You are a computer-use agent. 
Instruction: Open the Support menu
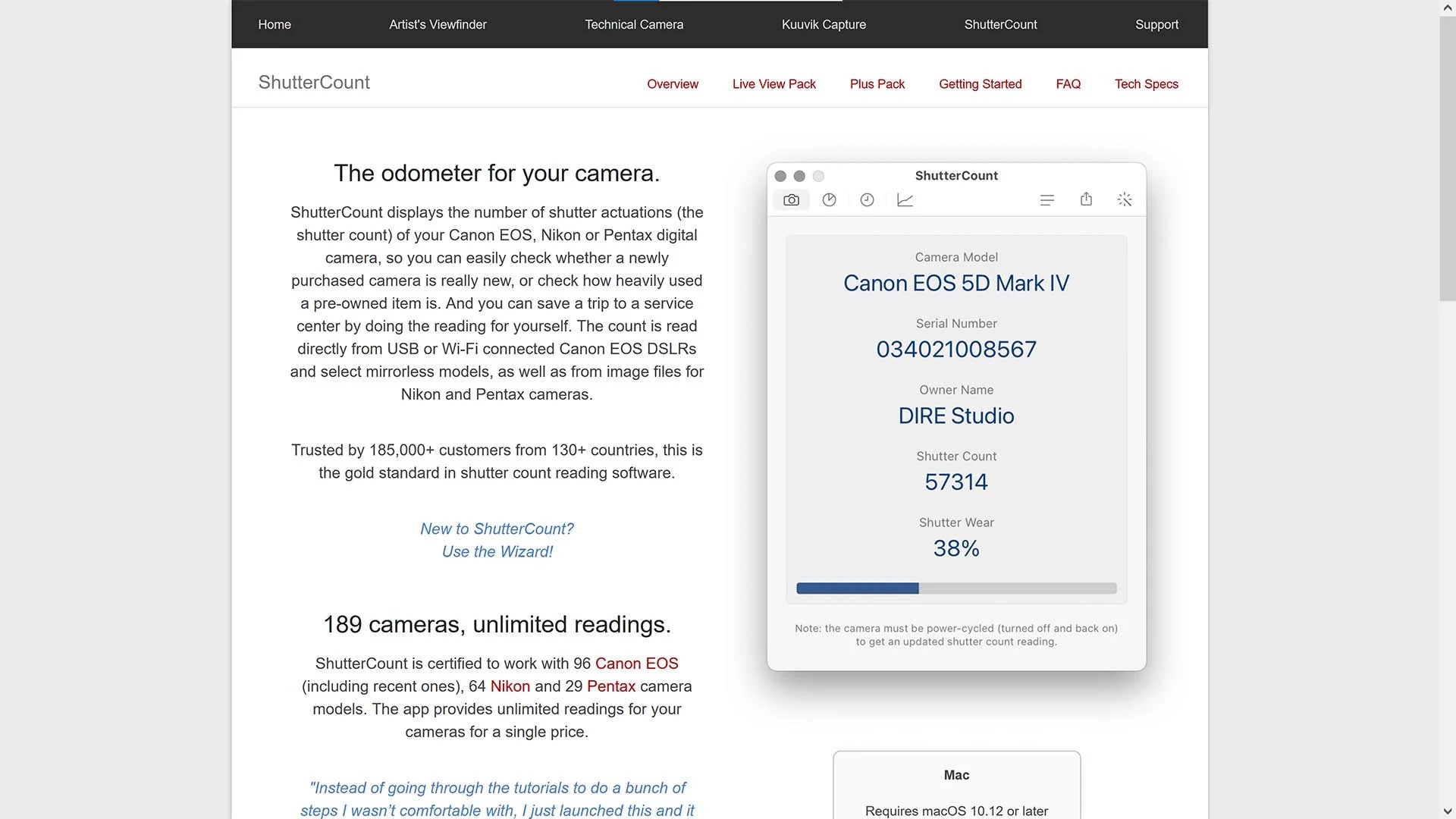[x=1156, y=24]
